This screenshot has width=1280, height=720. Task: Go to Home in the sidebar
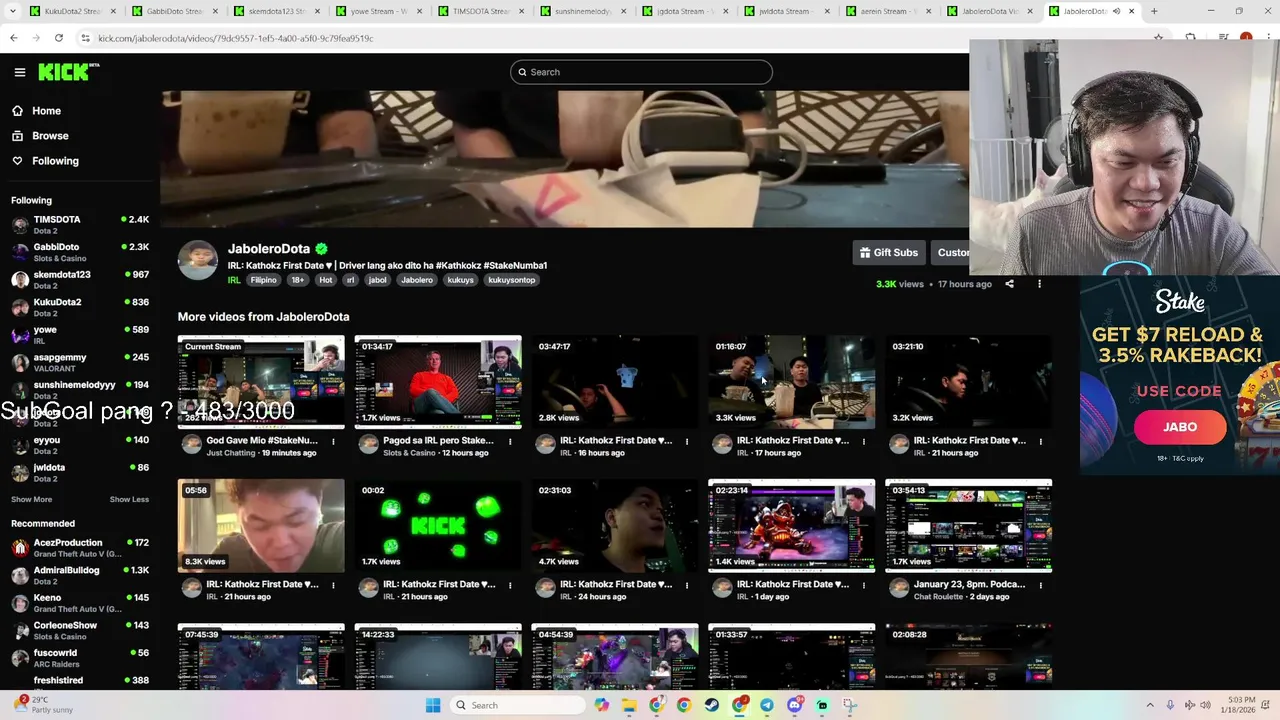46,111
